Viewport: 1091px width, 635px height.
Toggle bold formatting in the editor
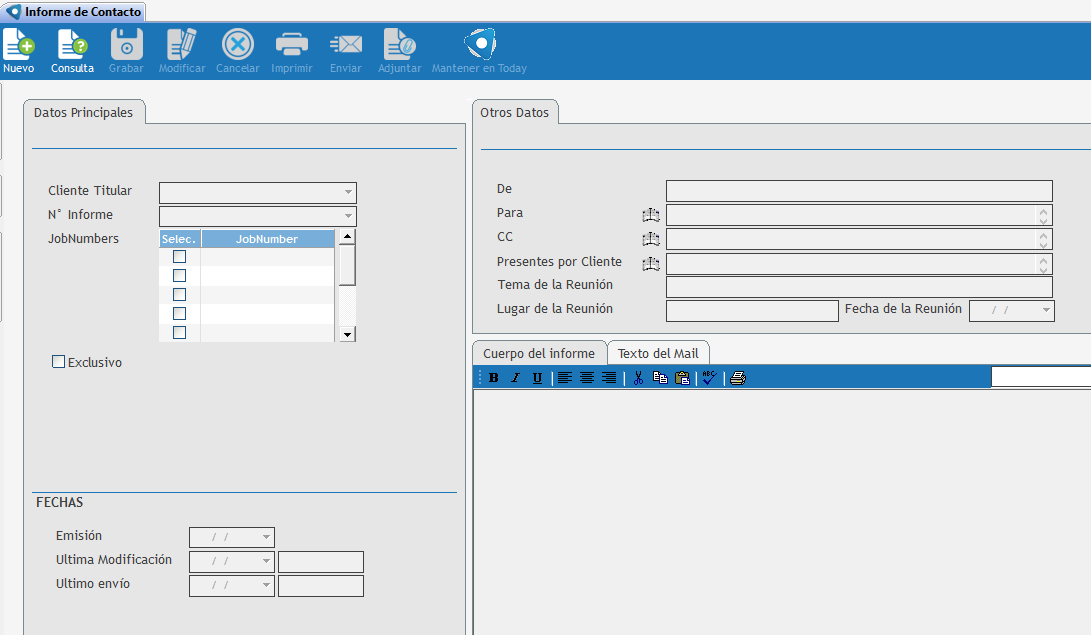(x=493, y=378)
